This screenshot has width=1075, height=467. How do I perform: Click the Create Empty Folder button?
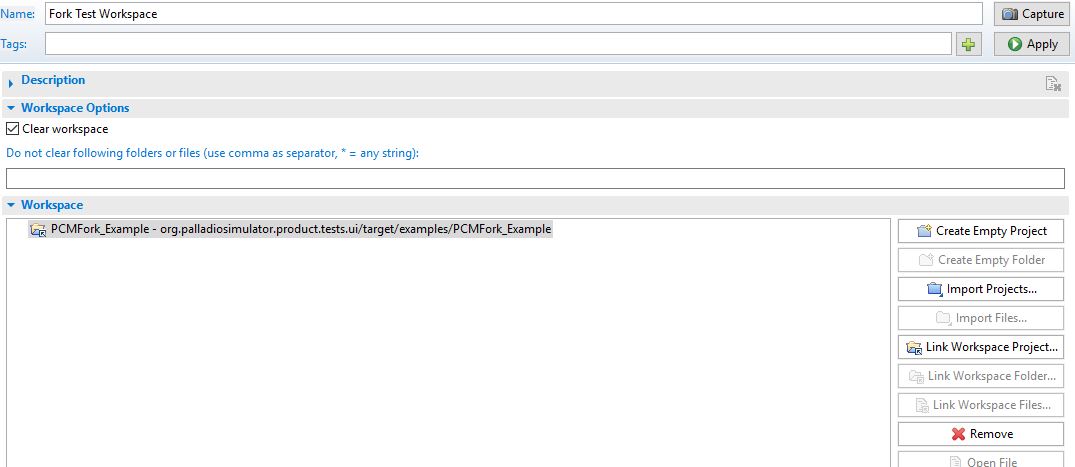point(981,260)
